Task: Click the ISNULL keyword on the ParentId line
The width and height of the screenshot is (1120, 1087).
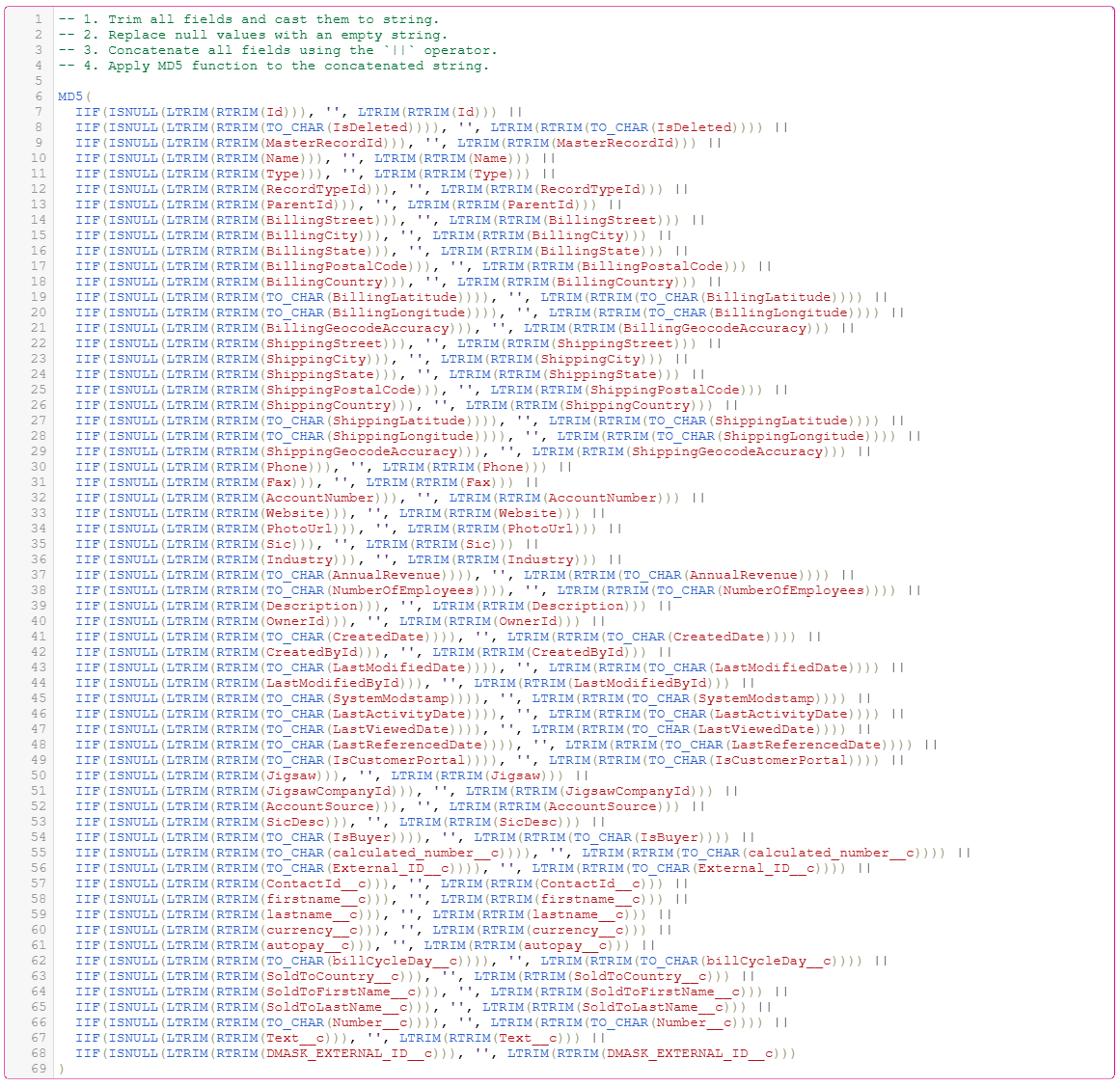Action: tap(133, 204)
